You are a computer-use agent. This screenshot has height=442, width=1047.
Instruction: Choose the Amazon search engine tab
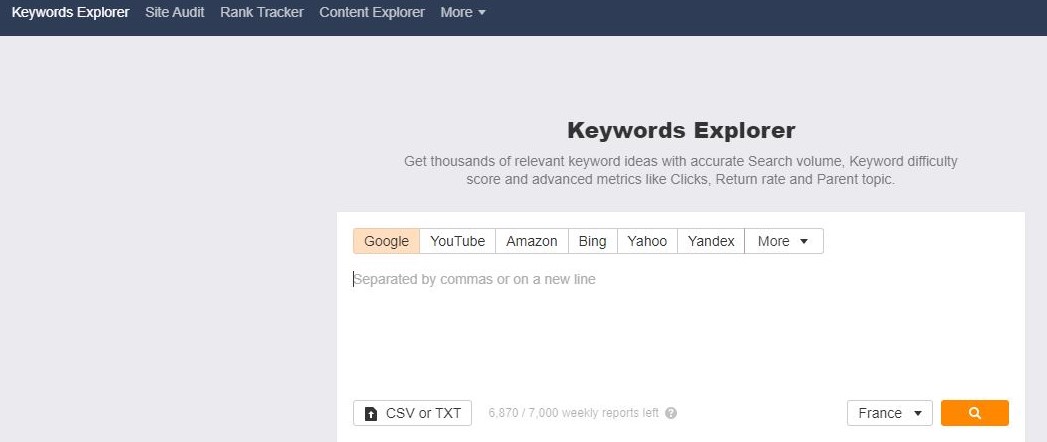tap(532, 241)
